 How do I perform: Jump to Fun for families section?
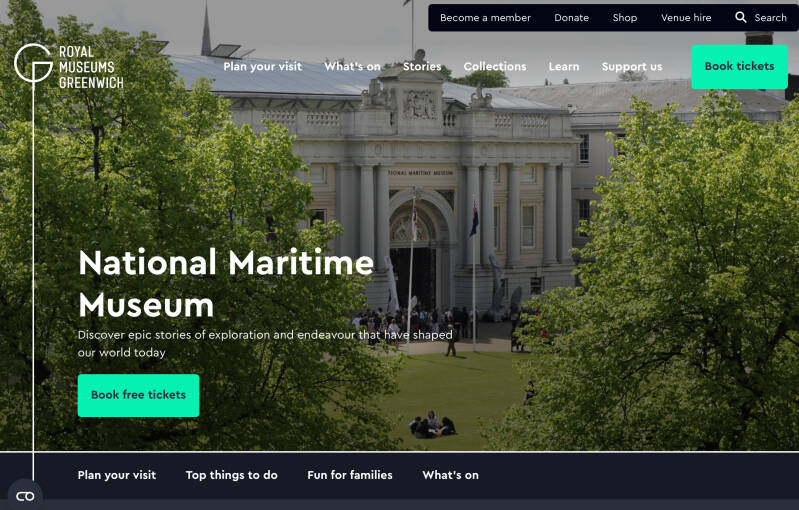pos(350,475)
